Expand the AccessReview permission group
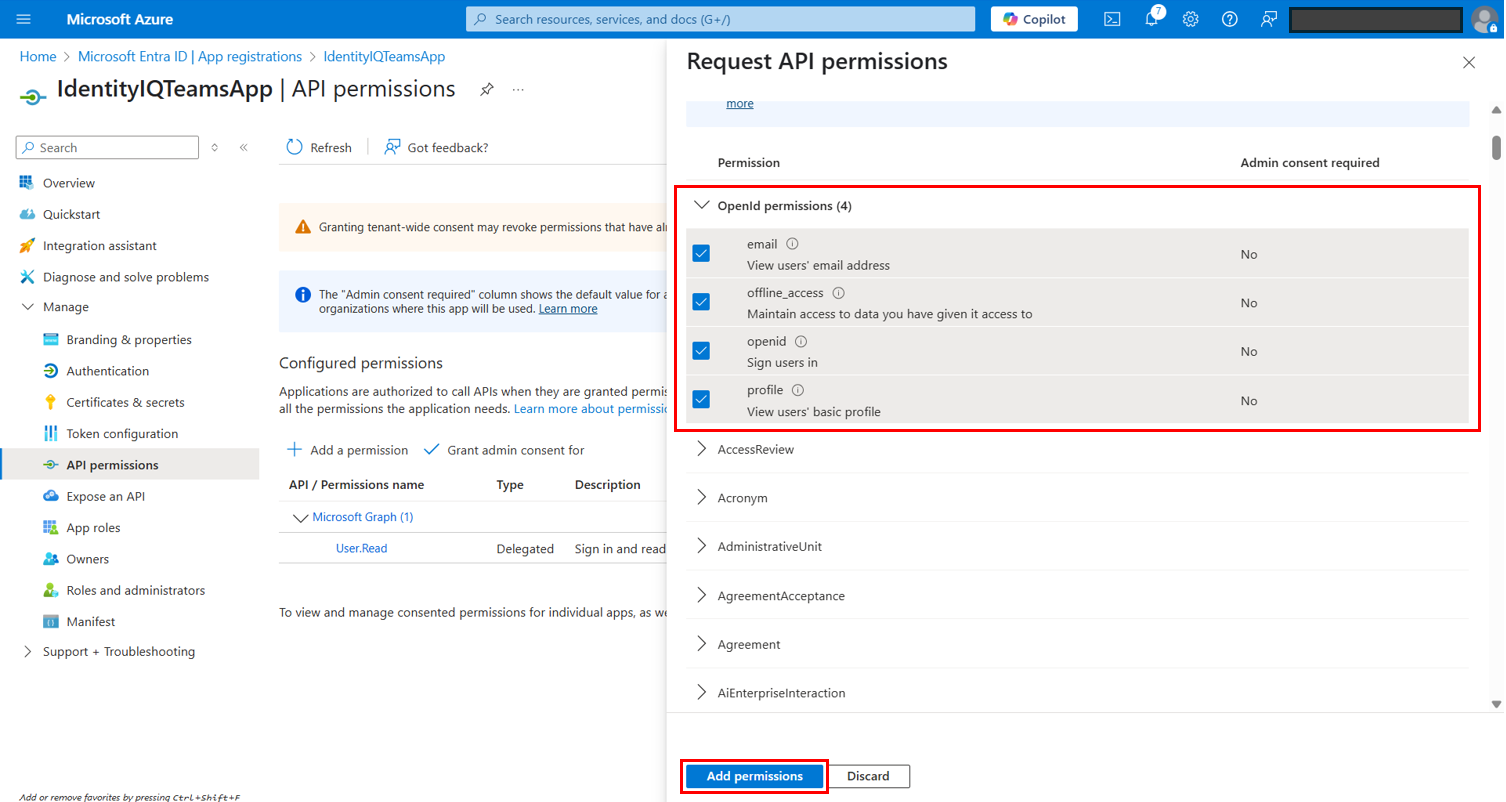The width and height of the screenshot is (1506, 802). click(701, 449)
